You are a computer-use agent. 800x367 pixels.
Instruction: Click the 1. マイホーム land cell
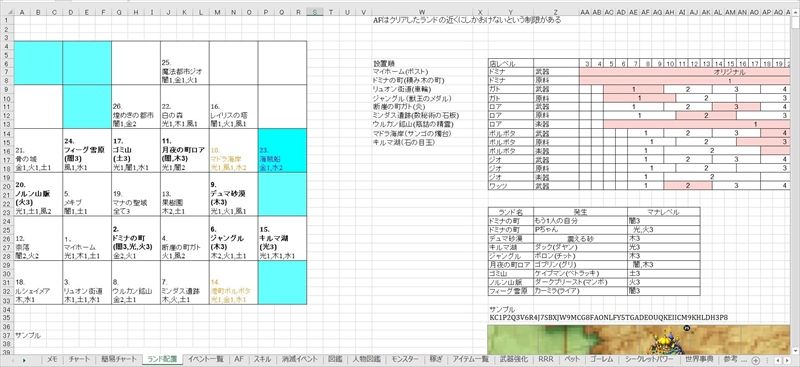point(87,238)
